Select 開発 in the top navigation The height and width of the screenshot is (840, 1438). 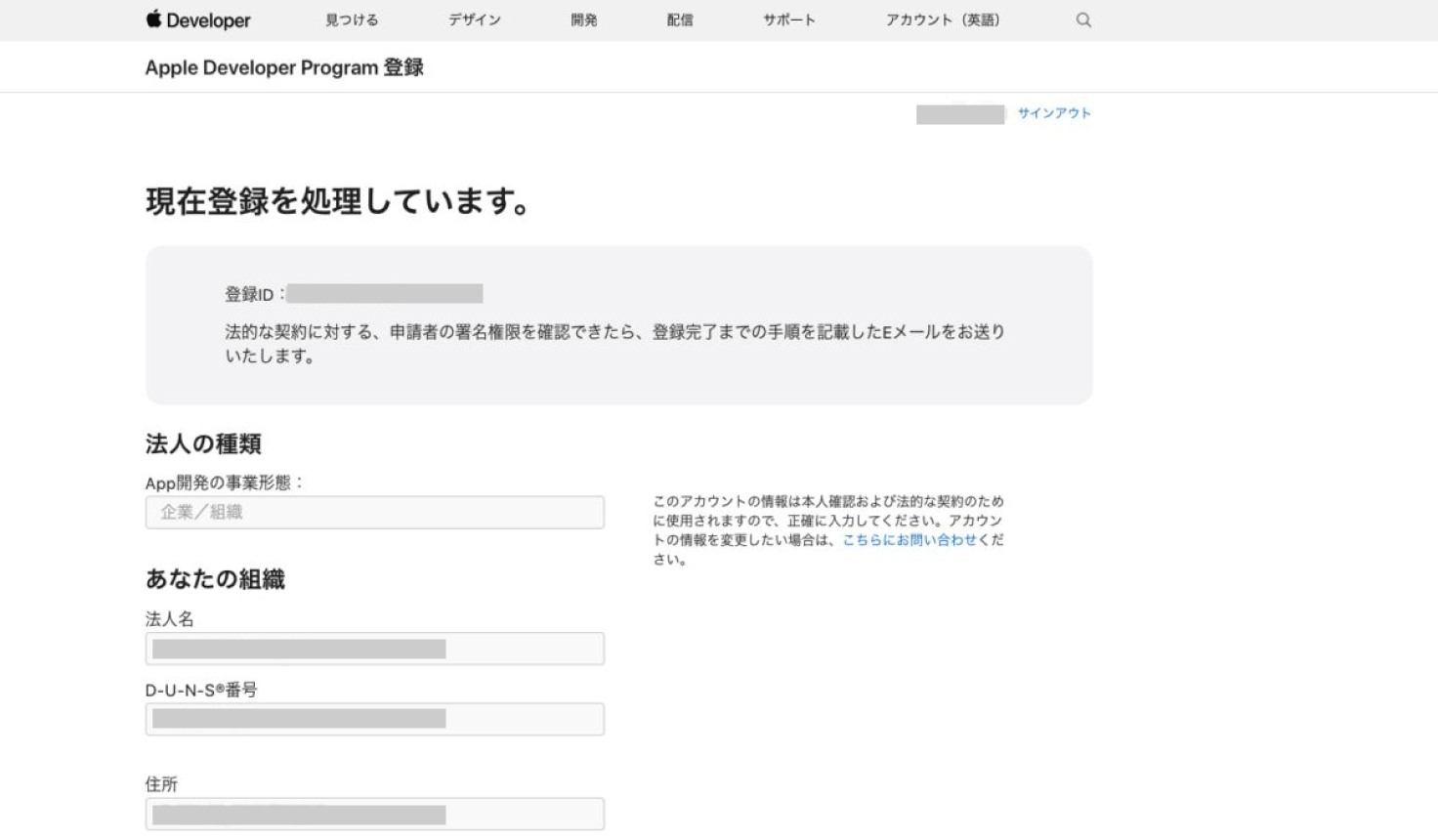(x=584, y=20)
